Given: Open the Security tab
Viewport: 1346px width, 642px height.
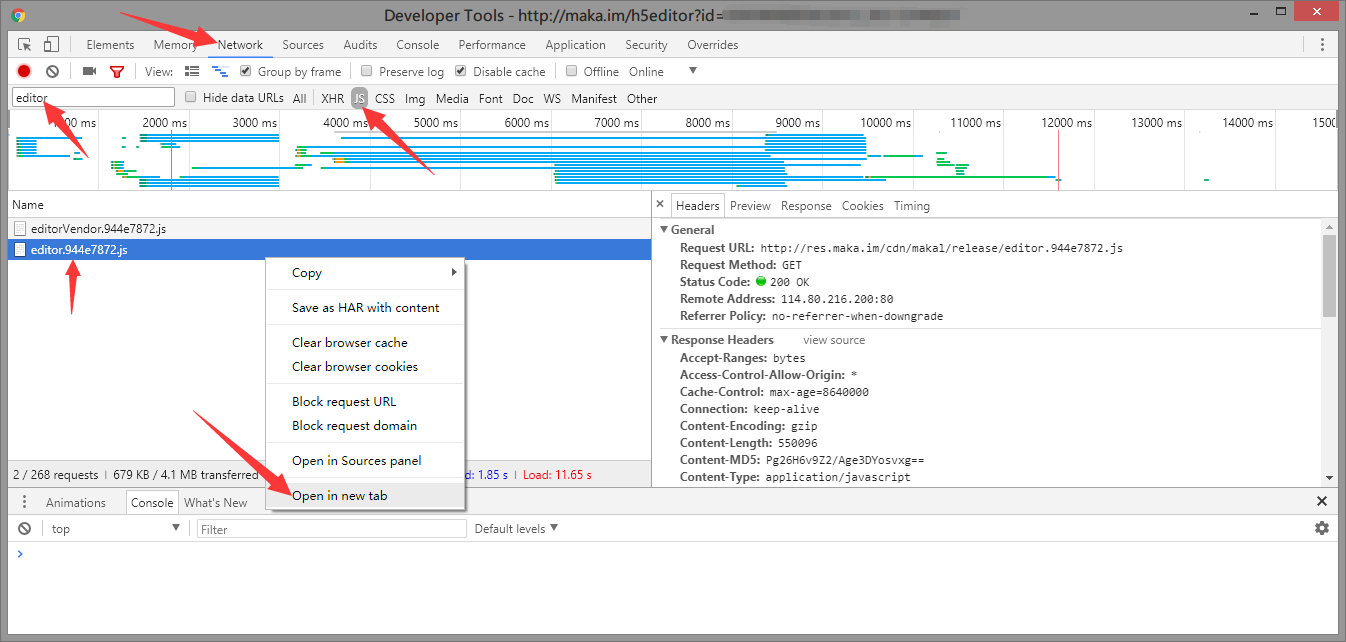Looking at the screenshot, I should coord(646,44).
